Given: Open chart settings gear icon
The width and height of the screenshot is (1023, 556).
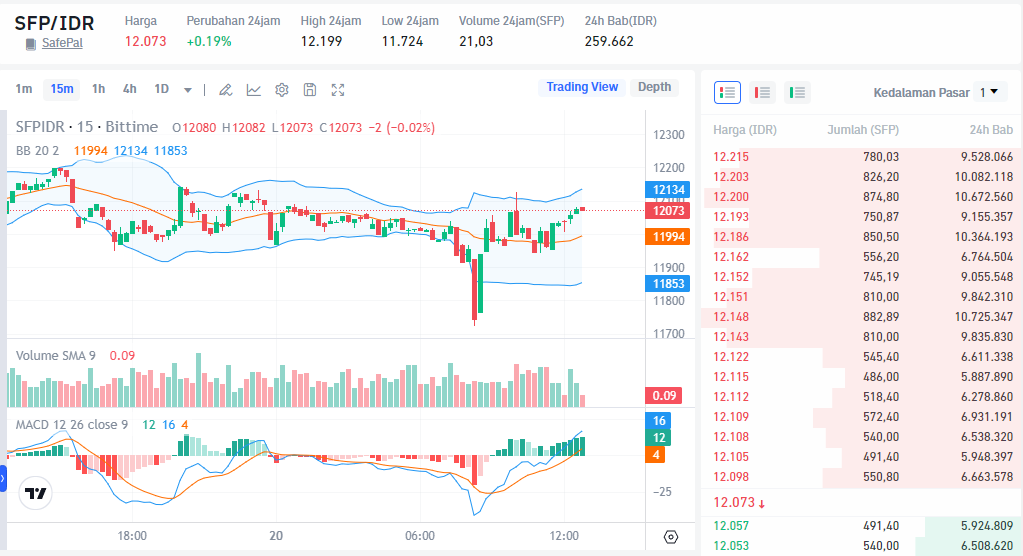Looking at the screenshot, I should (x=282, y=90).
